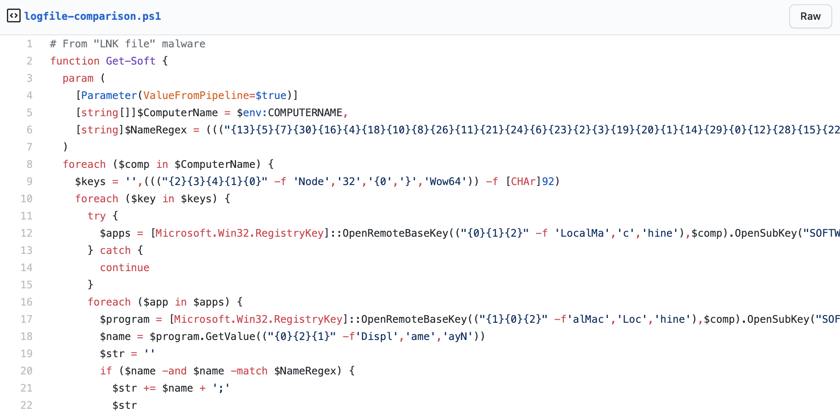840x414 pixels.
Task: Jump to line number 6
Action: coord(29,130)
